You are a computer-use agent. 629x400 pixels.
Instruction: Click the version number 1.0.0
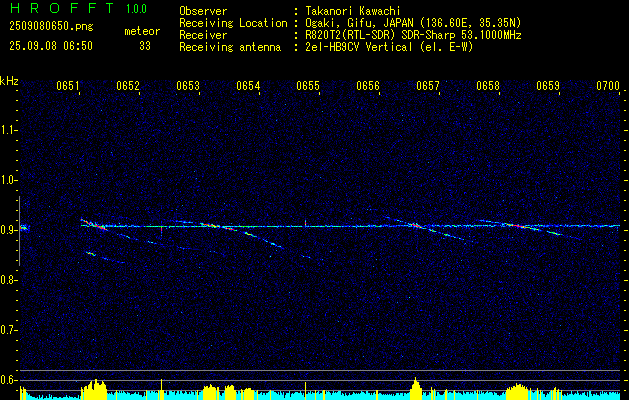(136, 9)
